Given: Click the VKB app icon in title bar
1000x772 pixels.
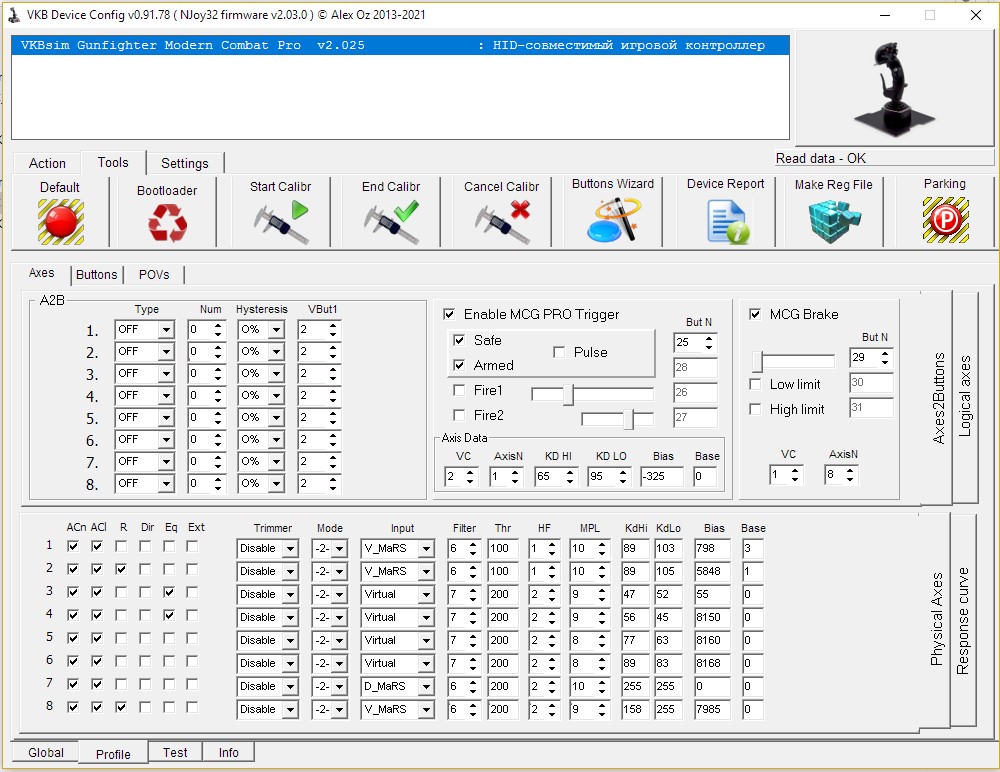Looking at the screenshot, I should click(x=13, y=15).
